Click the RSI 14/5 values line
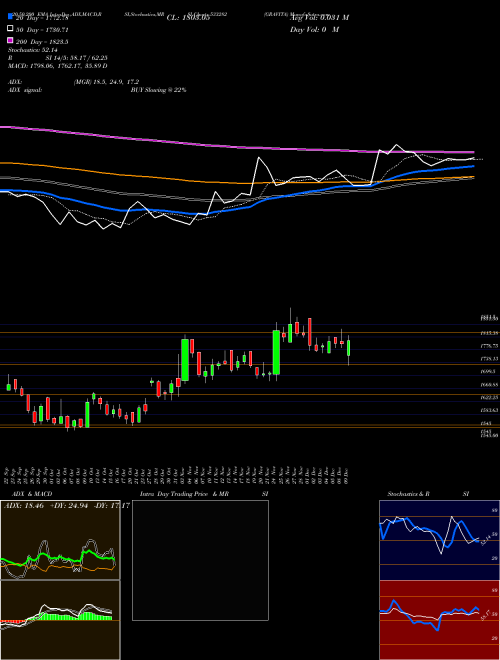This screenshot has width=500, height=660. pyautogui.click(x=58, y=58)
